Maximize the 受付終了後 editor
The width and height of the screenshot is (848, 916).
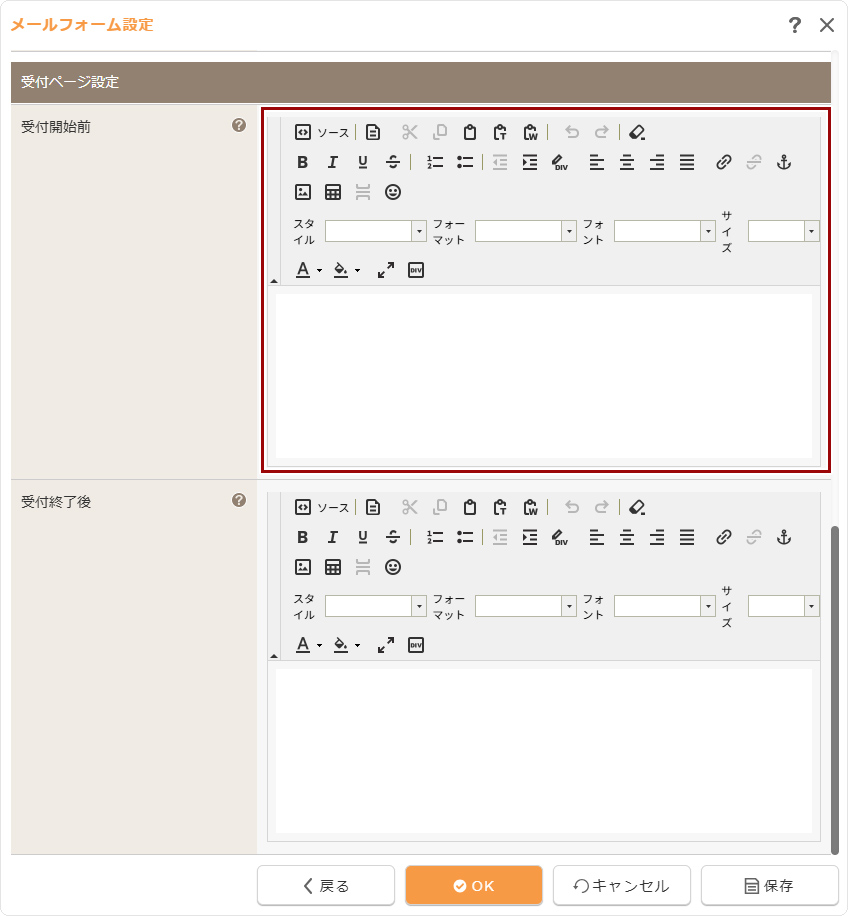386,645
